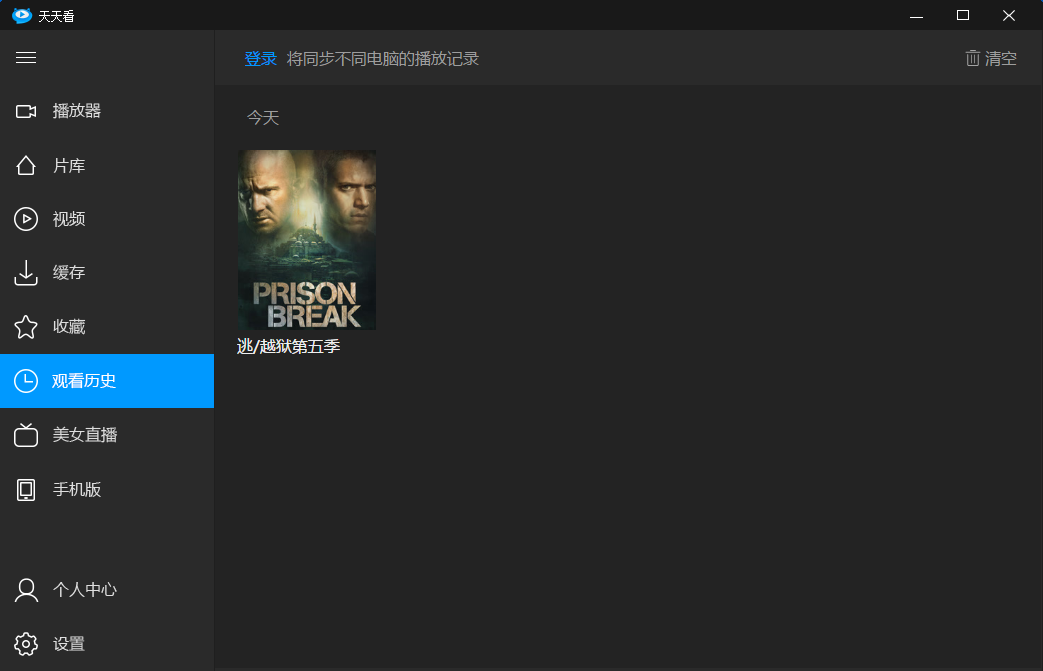Switch to the 观看历史 watch history tab
This screenshot has height=671, width=1043.
[x=83, y=381]
